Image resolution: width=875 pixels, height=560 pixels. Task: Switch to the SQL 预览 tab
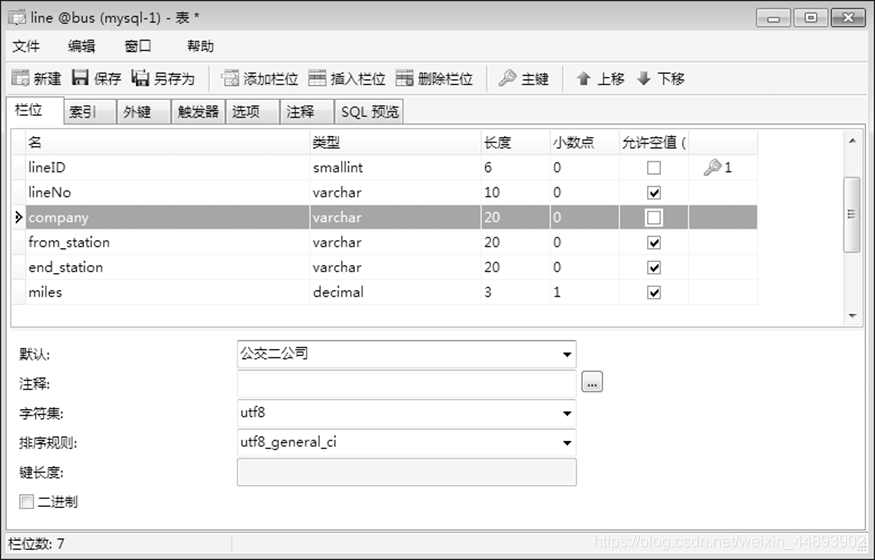point(369,112)
